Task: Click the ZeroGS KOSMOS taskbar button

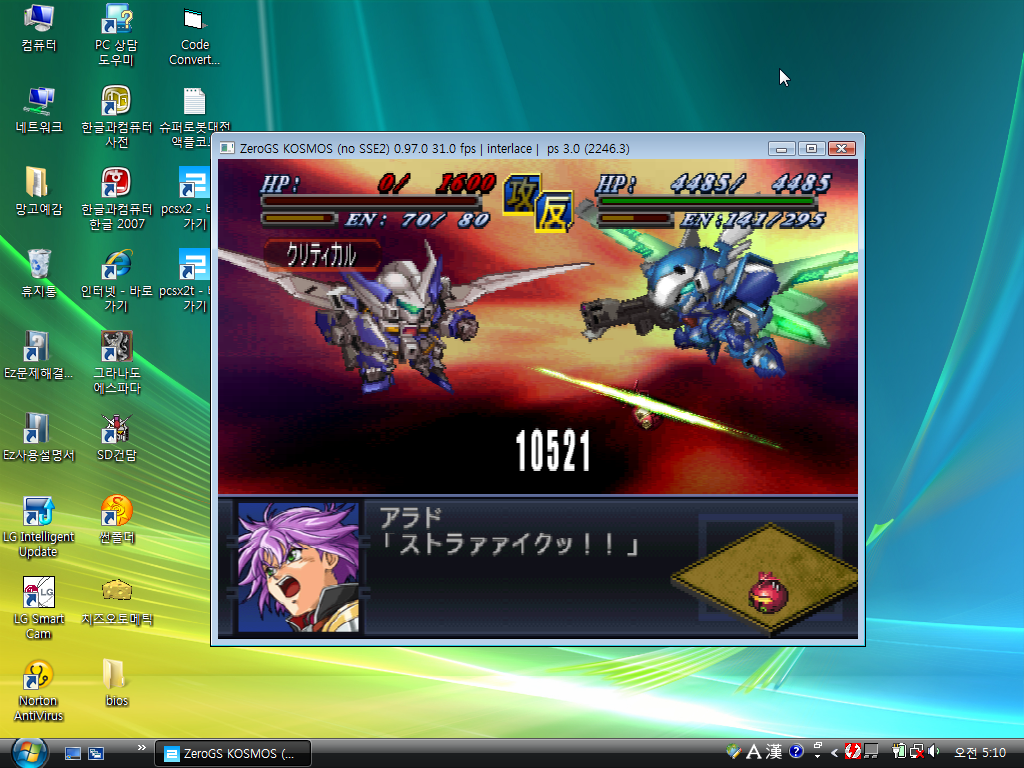Action: pyautogui.click(x=232, y=754)
